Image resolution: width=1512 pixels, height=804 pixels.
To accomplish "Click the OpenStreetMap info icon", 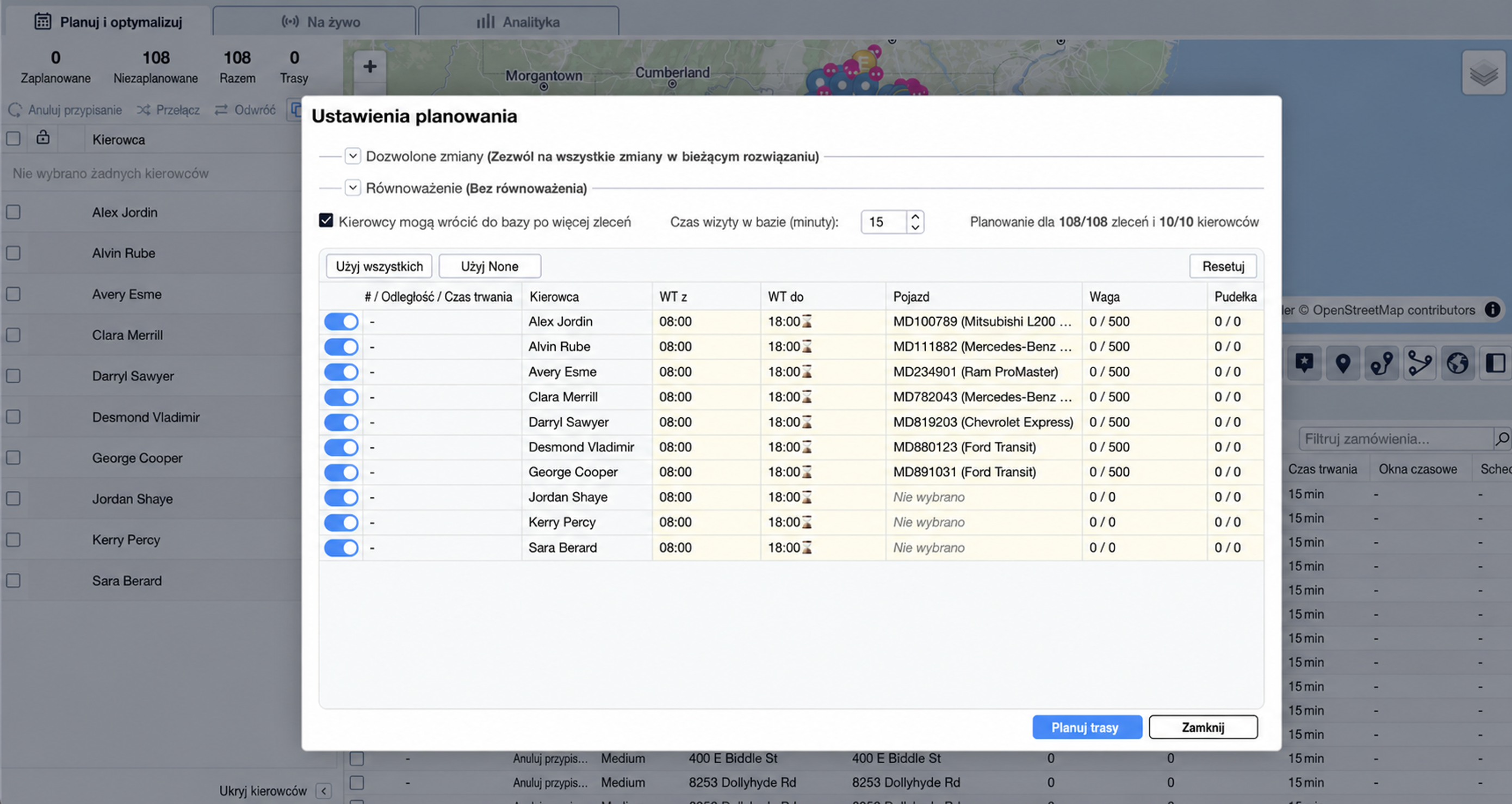I will coord(1492,310).
